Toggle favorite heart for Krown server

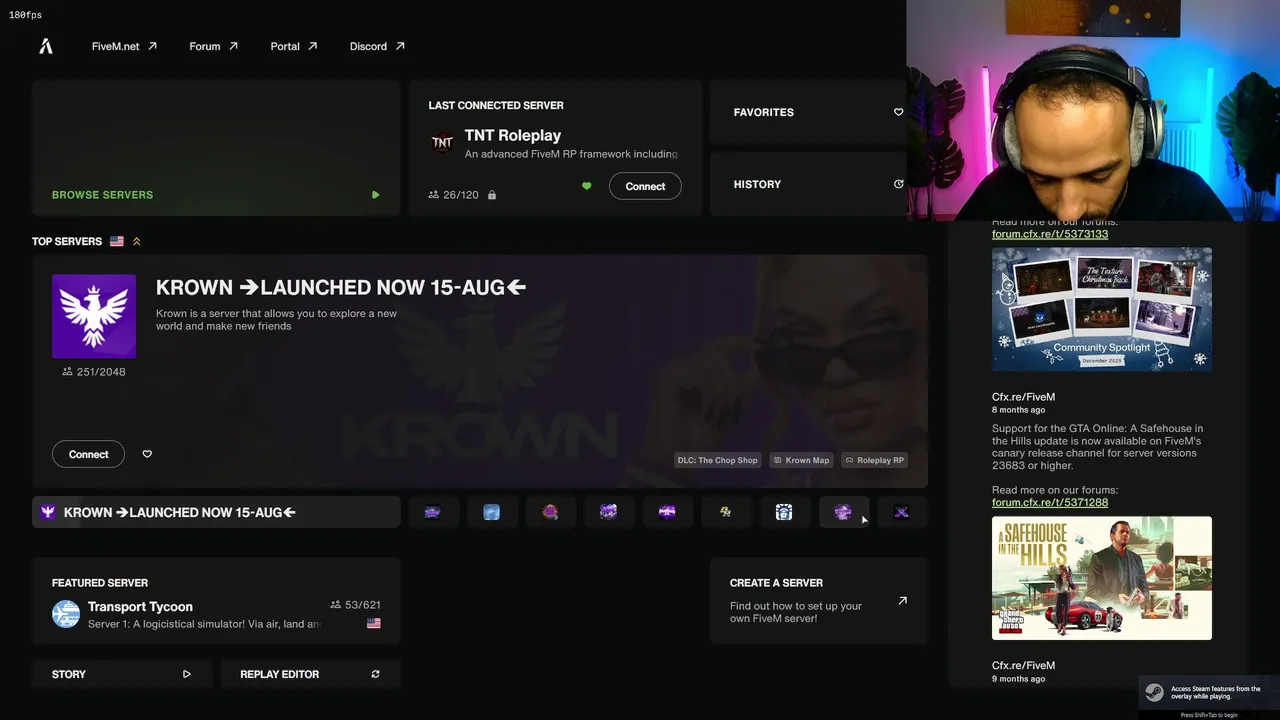pyautogui.click(x=147, y=454)
